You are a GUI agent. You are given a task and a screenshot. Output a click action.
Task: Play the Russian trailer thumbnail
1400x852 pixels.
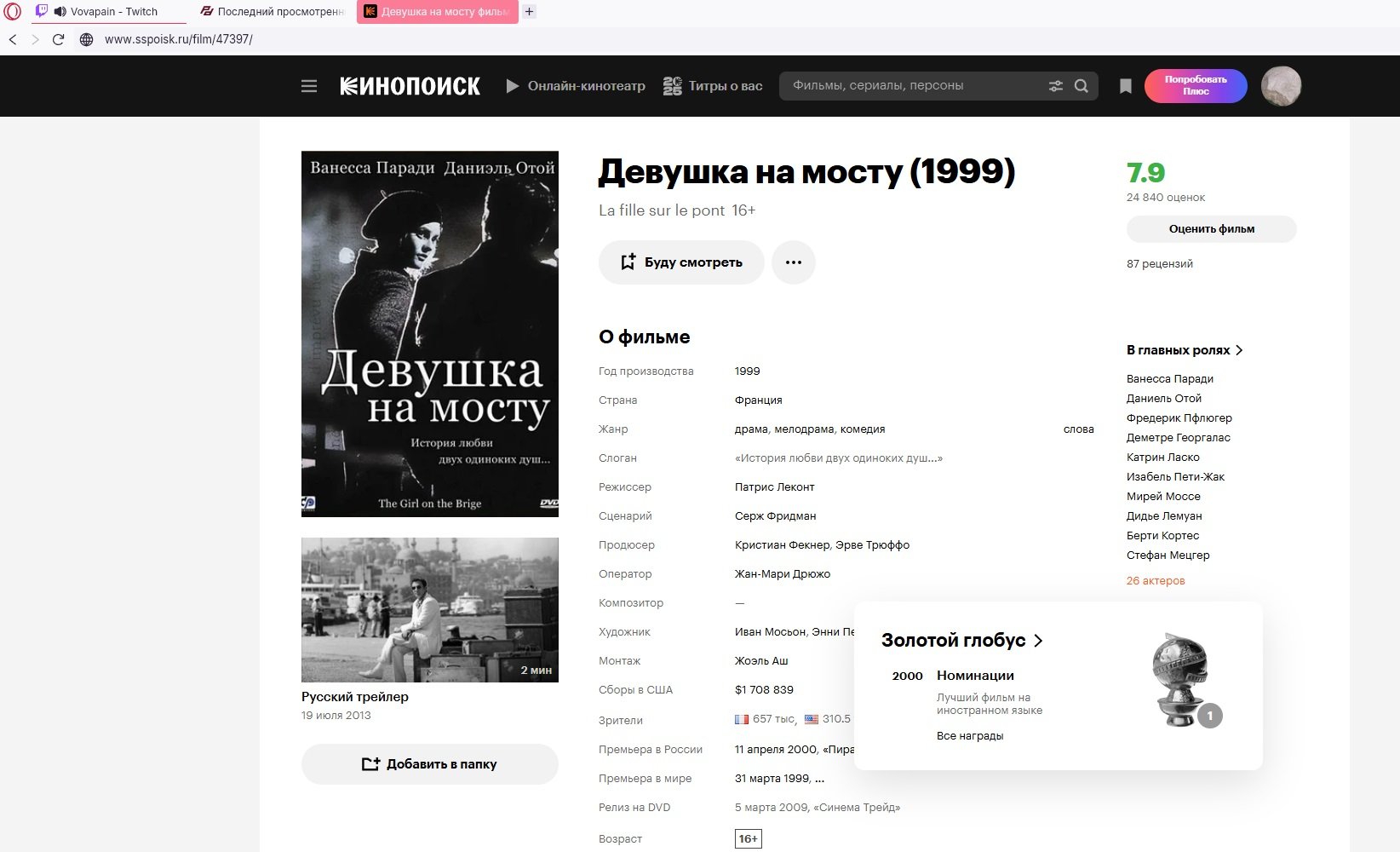[429, 609]
